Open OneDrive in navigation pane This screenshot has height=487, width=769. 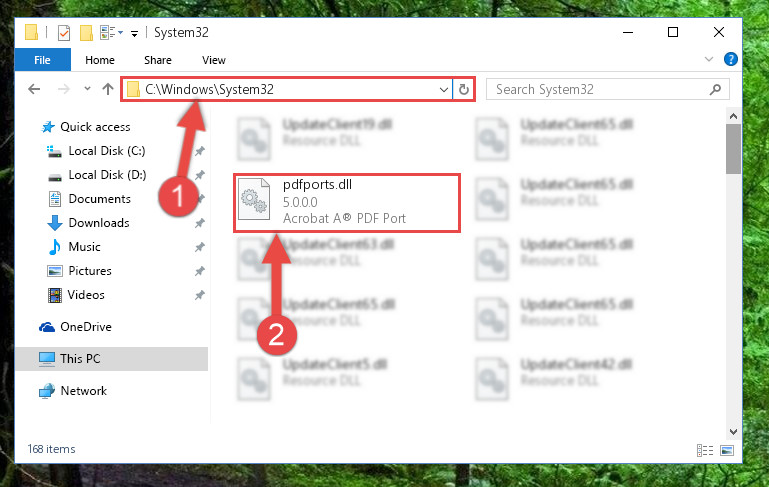click(x=76, y=327)
